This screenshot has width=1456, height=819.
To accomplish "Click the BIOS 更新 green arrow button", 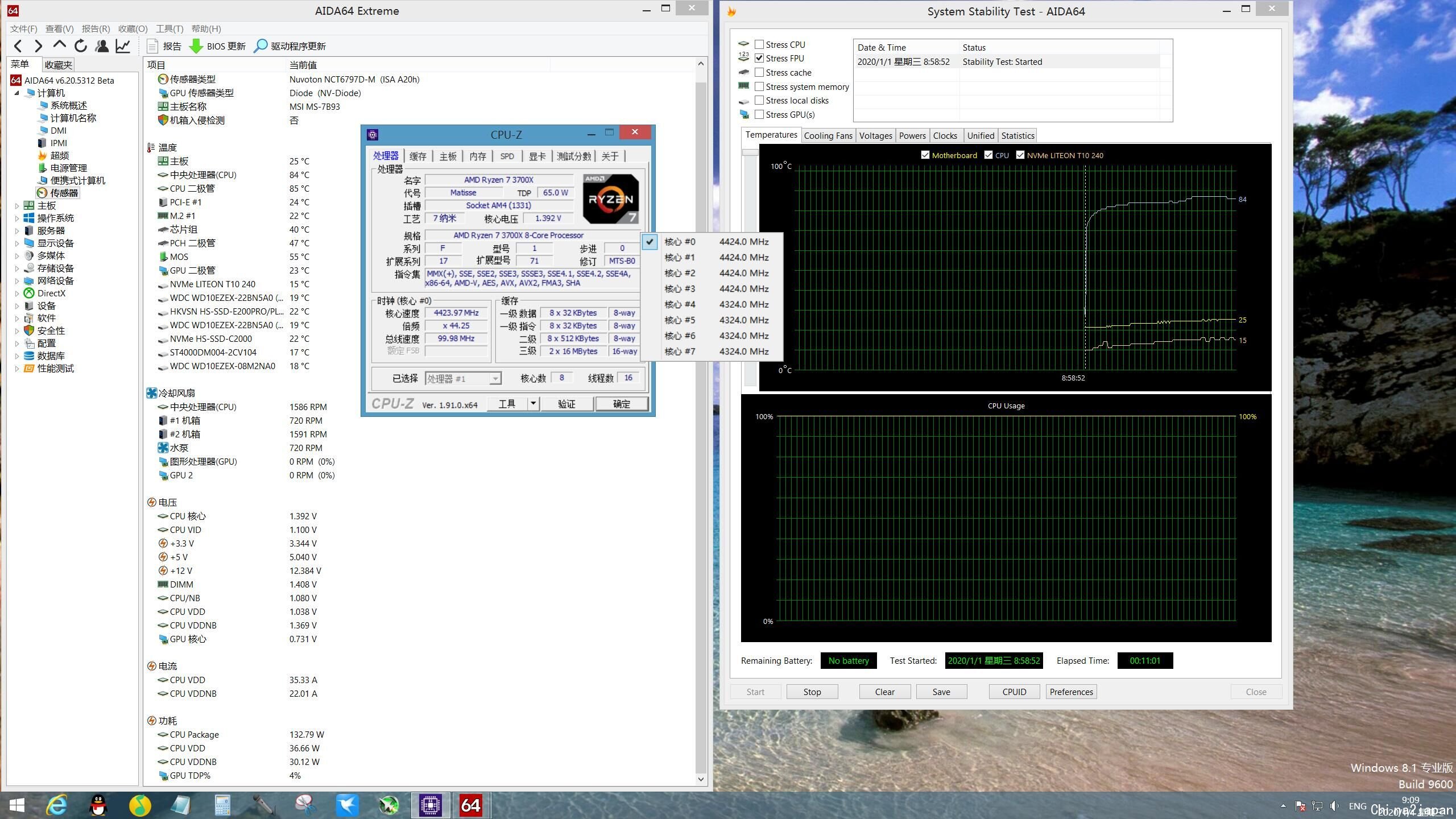I will coord(217,46).
